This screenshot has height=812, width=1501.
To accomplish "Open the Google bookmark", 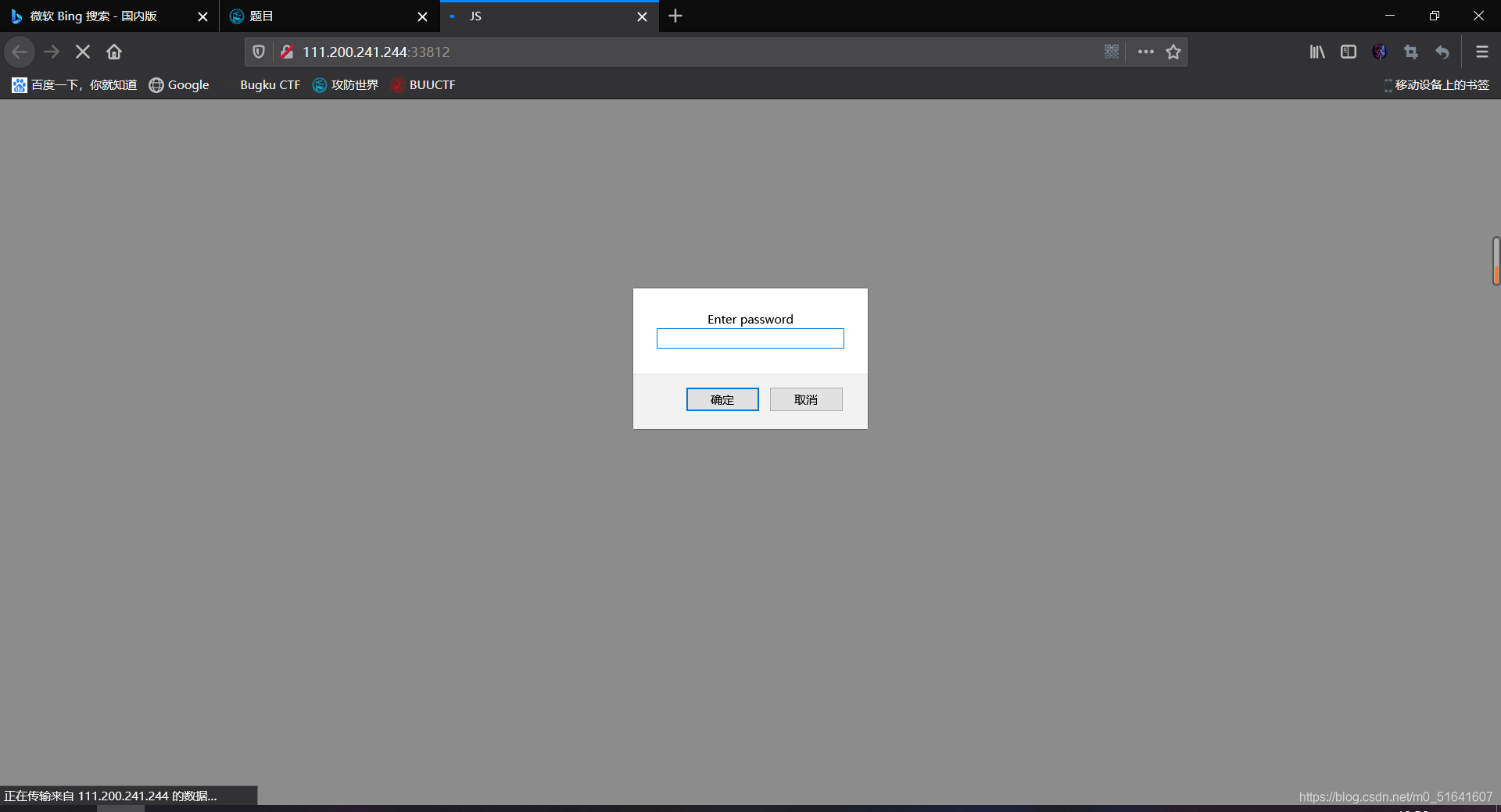I will (179, 84).
